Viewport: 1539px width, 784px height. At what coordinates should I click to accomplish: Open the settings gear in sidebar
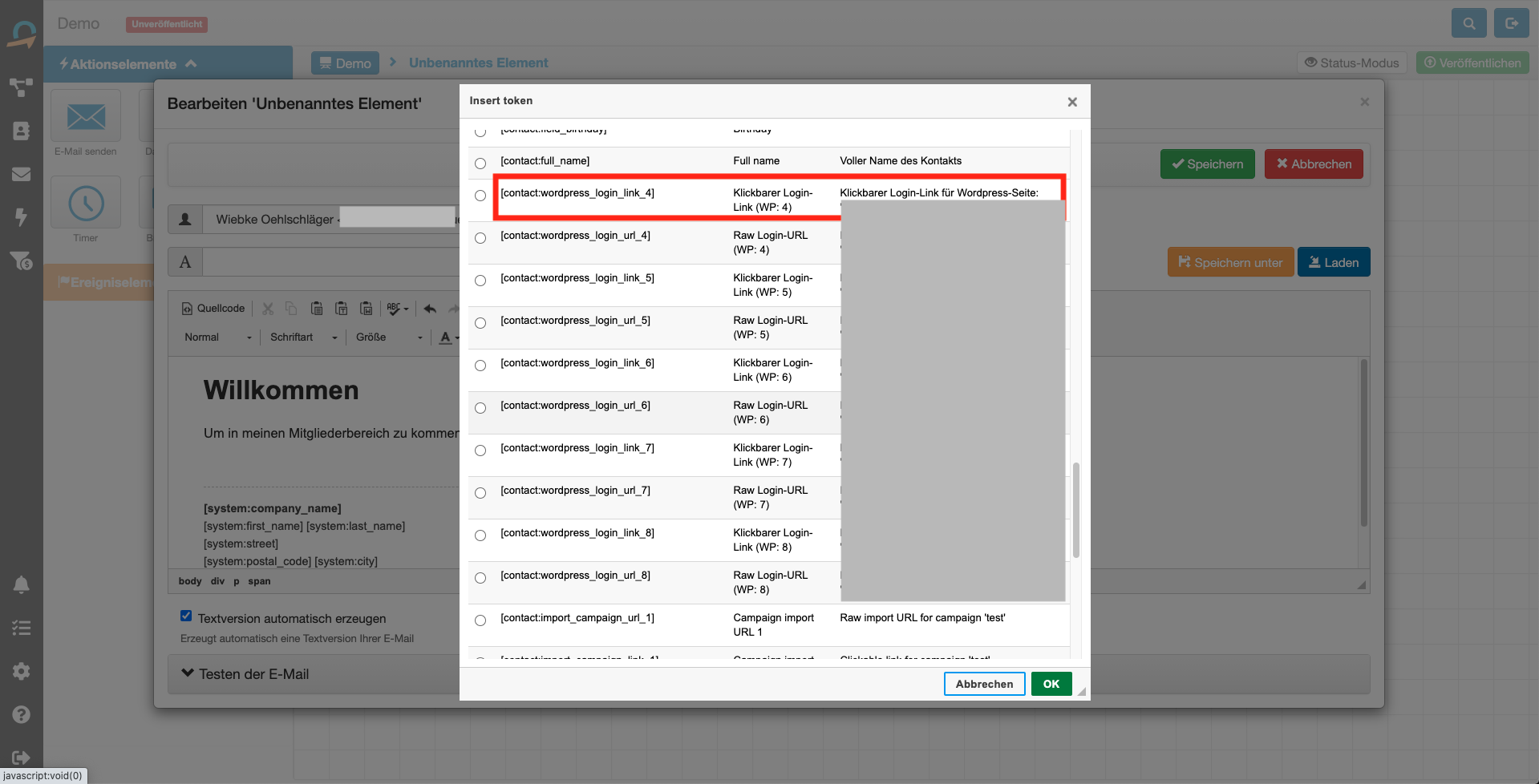(22, 671)
